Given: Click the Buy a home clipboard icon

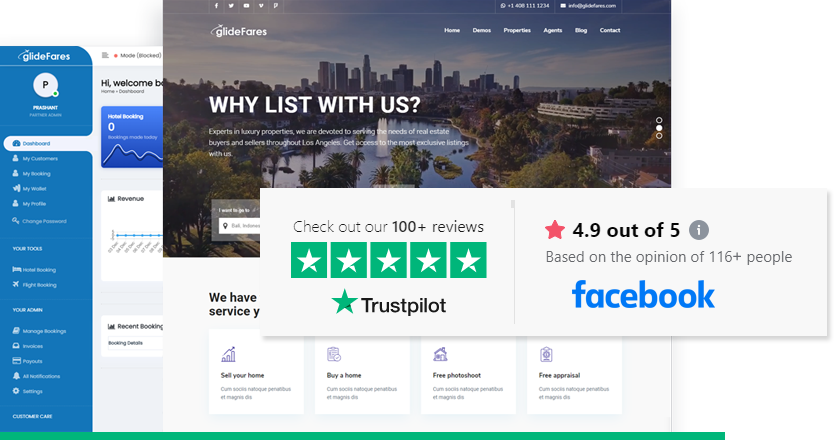Looking at the screenshot, I should click(x=333, y=354).
